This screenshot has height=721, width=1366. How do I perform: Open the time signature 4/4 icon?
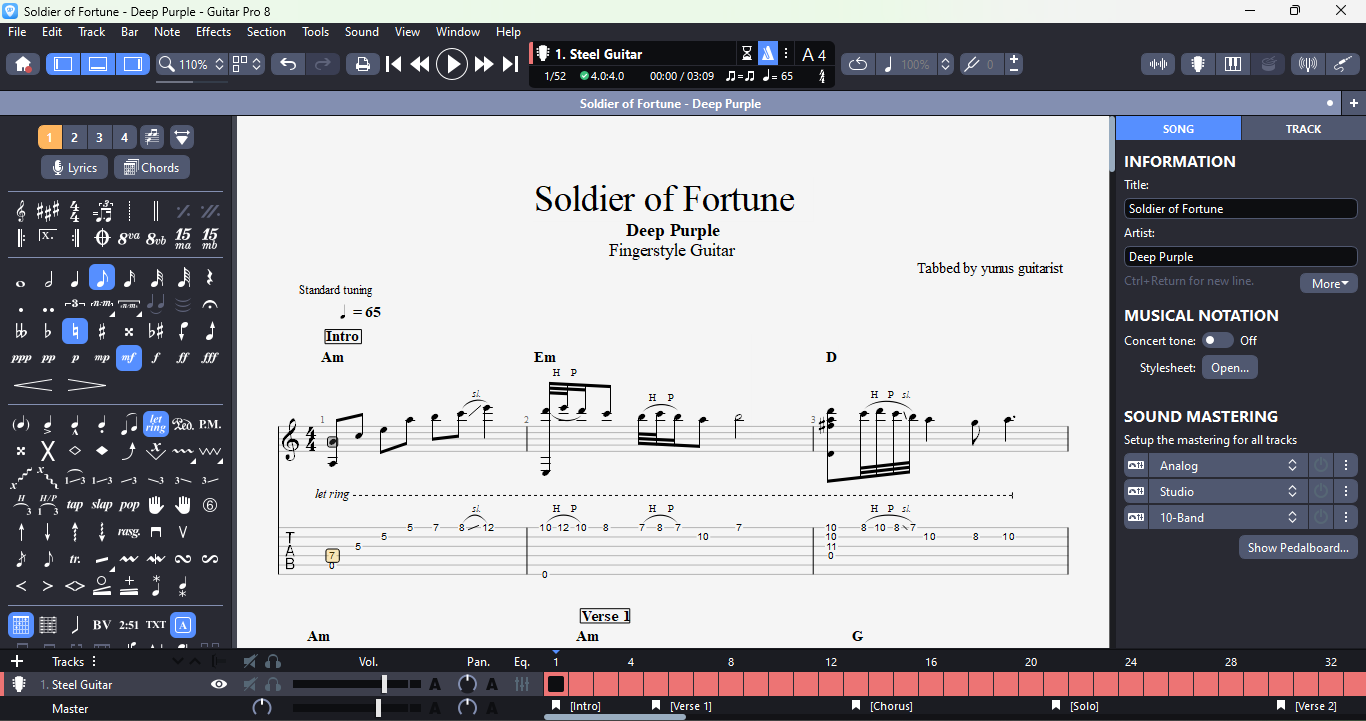[75, 211]
